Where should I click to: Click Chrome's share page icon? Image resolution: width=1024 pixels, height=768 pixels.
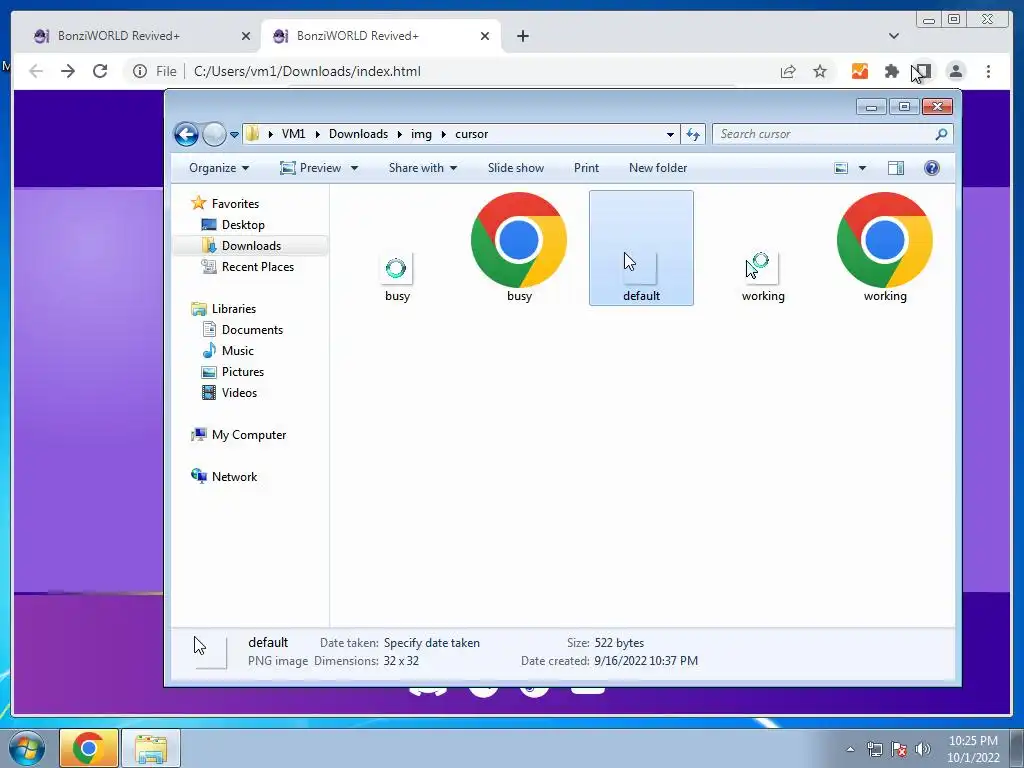788,71
